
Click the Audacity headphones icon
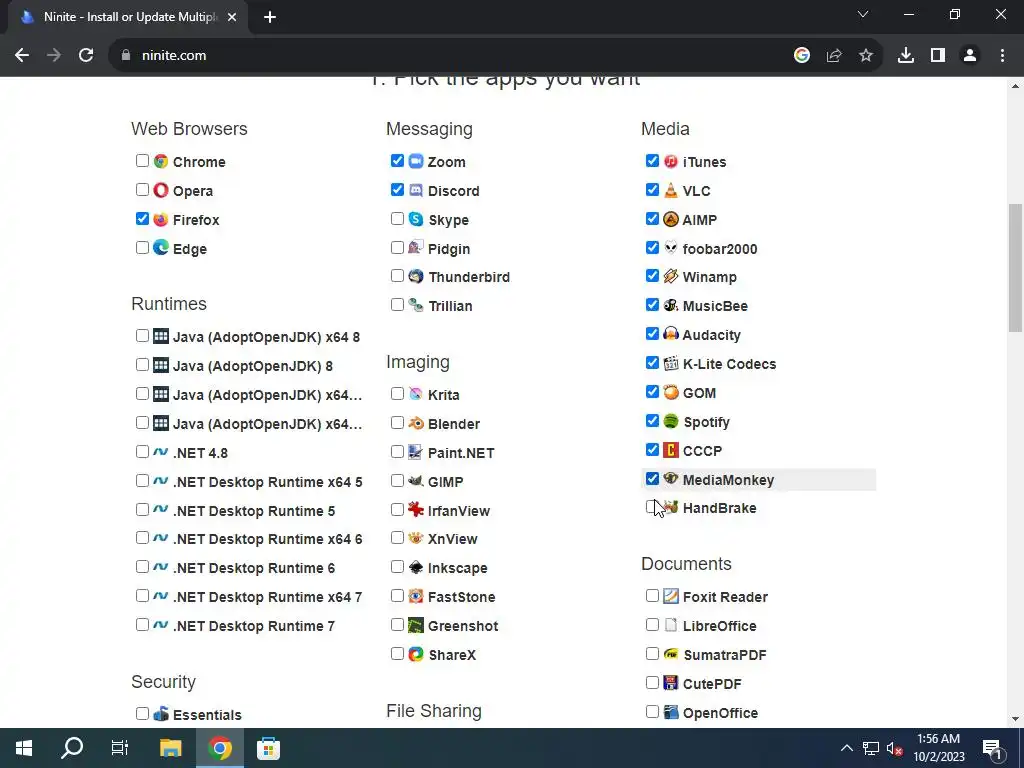[x=671, y=334]
